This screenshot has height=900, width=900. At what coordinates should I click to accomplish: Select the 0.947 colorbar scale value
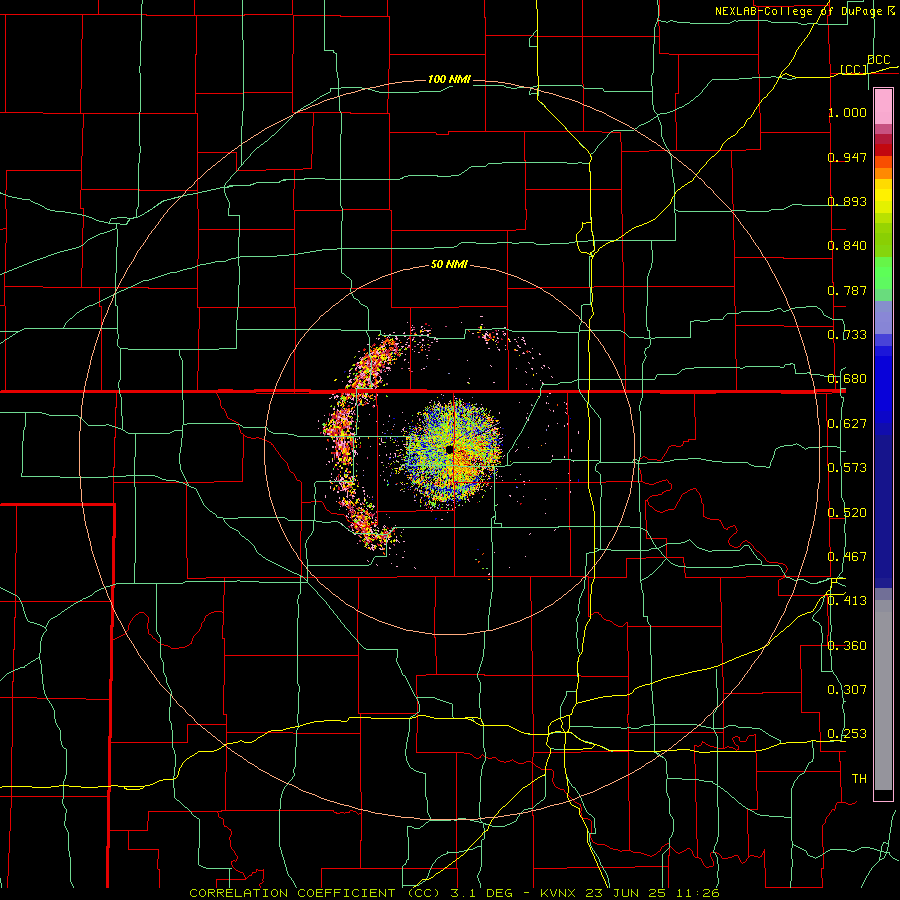pos(847,157)
